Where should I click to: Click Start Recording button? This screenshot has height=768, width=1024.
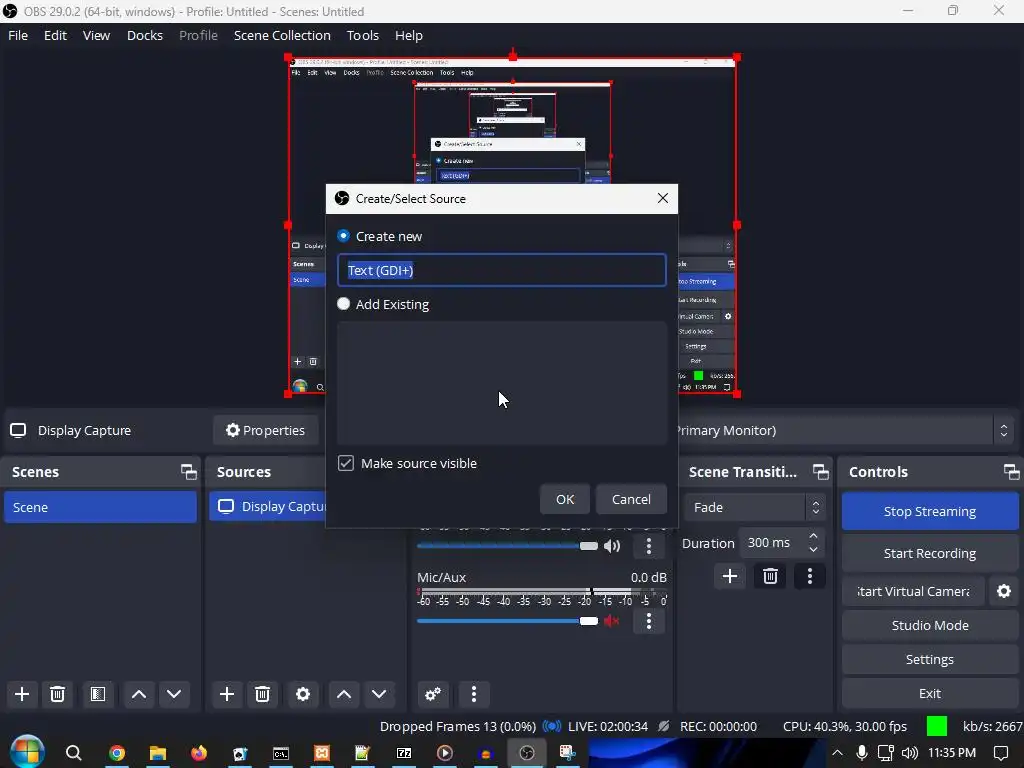[929, 553]
